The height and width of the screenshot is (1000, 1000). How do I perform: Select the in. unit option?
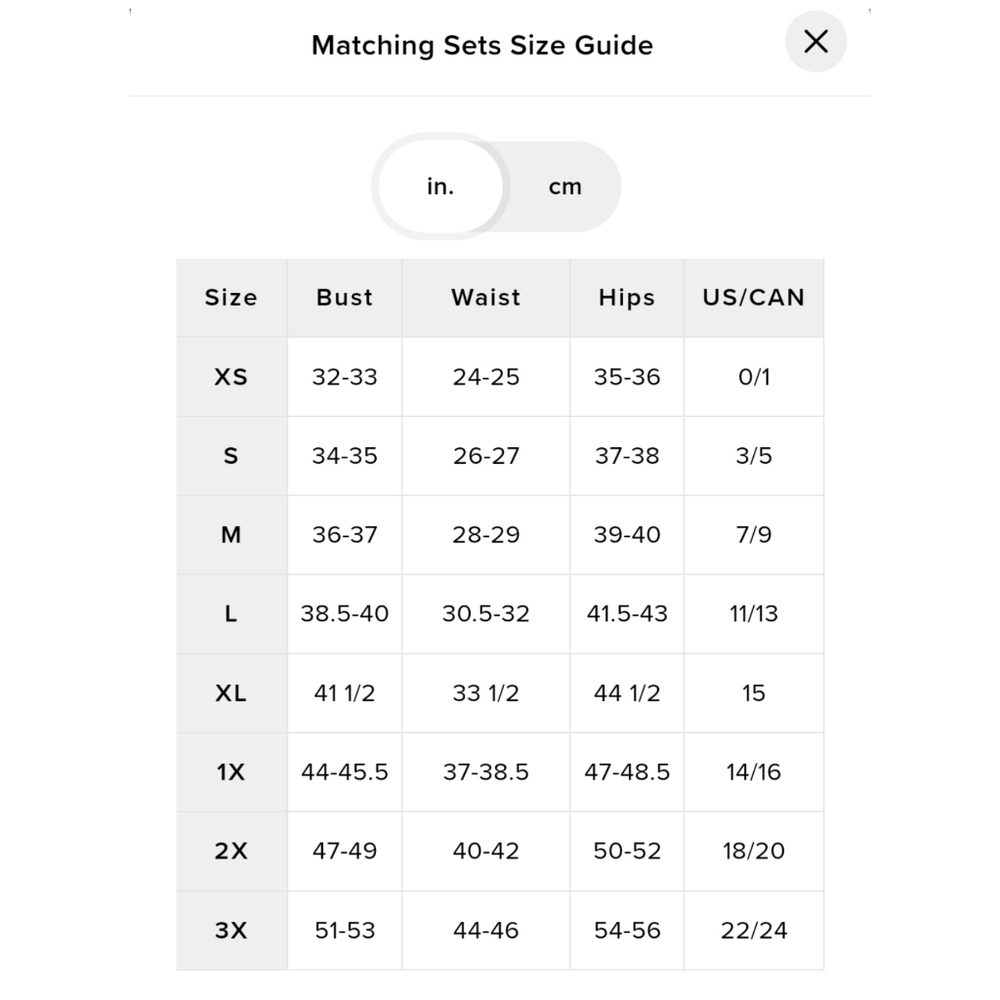[440, 187]
